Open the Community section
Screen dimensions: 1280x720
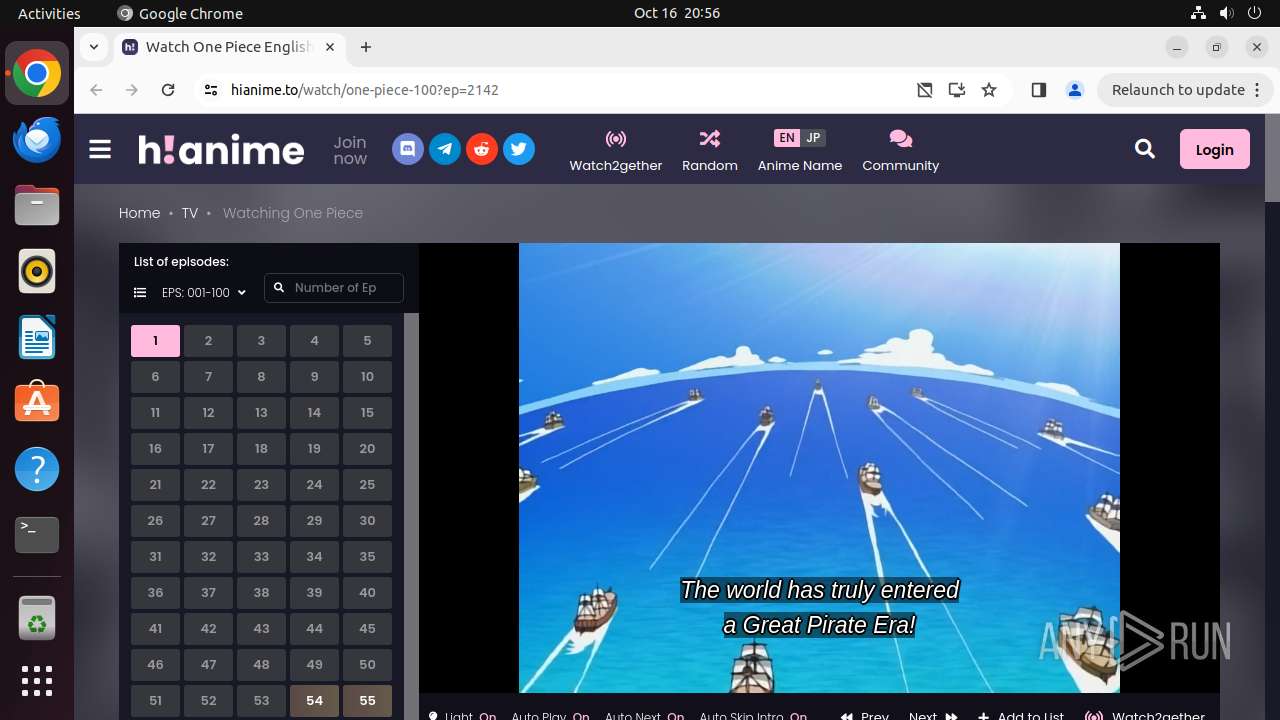[901, 151]
